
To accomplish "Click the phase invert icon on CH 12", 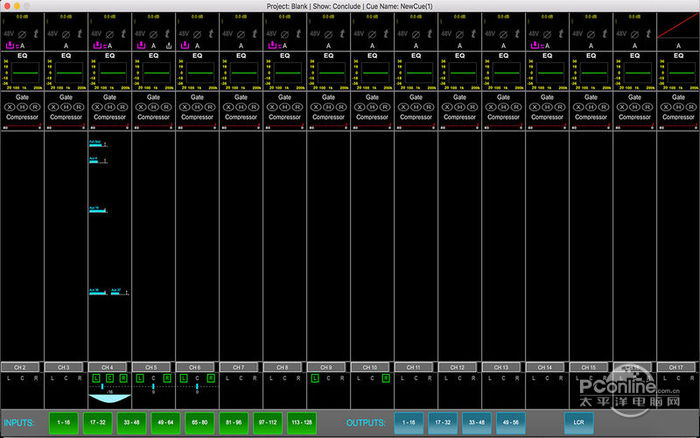I will click(x=458, y=33).
